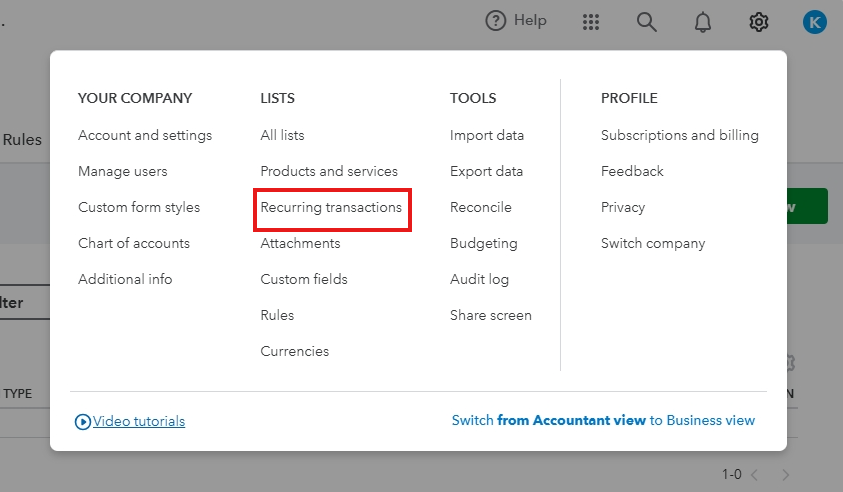Open Recurring transactions list
The width and height of the screenshot is (843, 492).
point(331,207)
